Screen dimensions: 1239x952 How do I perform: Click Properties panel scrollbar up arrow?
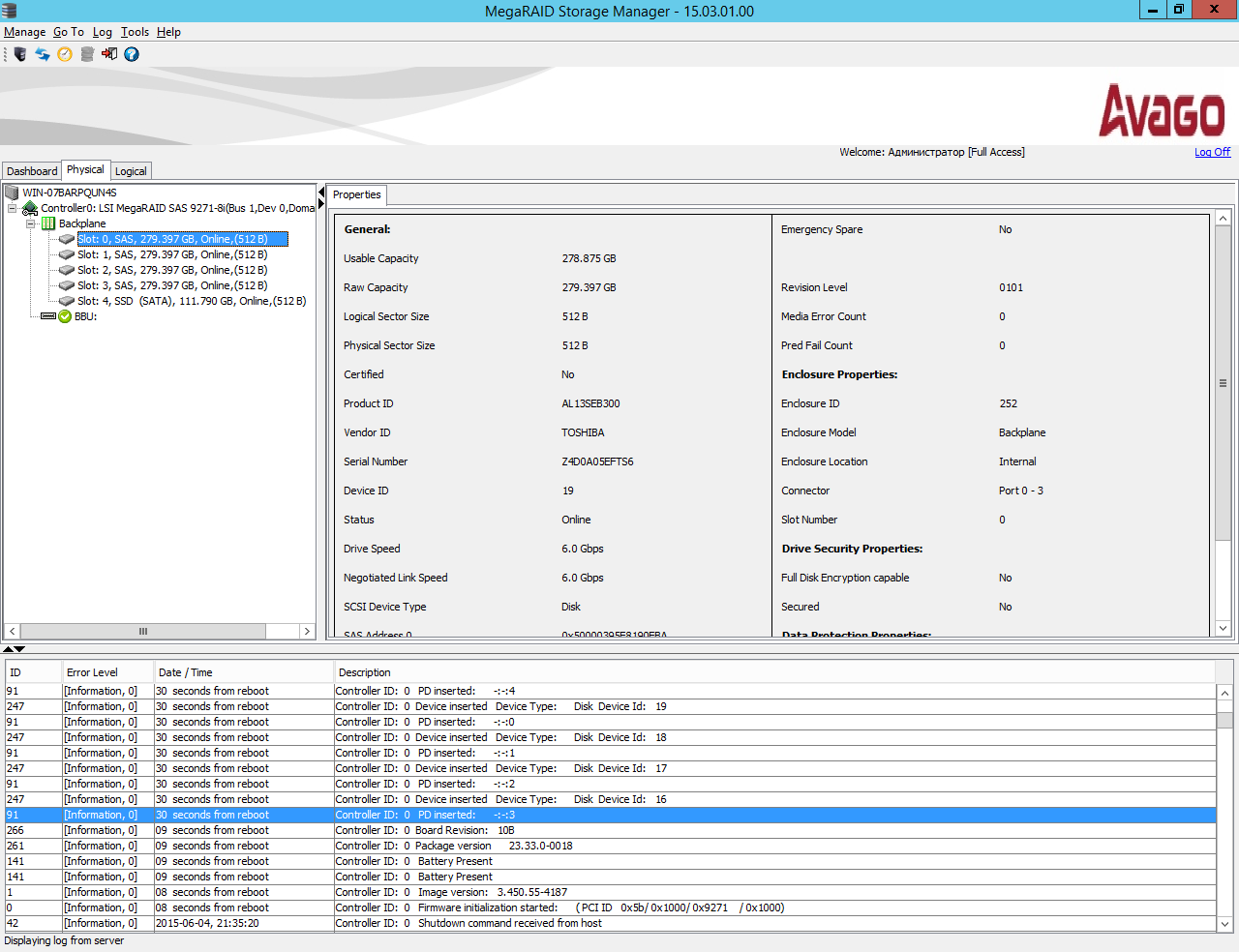(x=1224, y=219)
